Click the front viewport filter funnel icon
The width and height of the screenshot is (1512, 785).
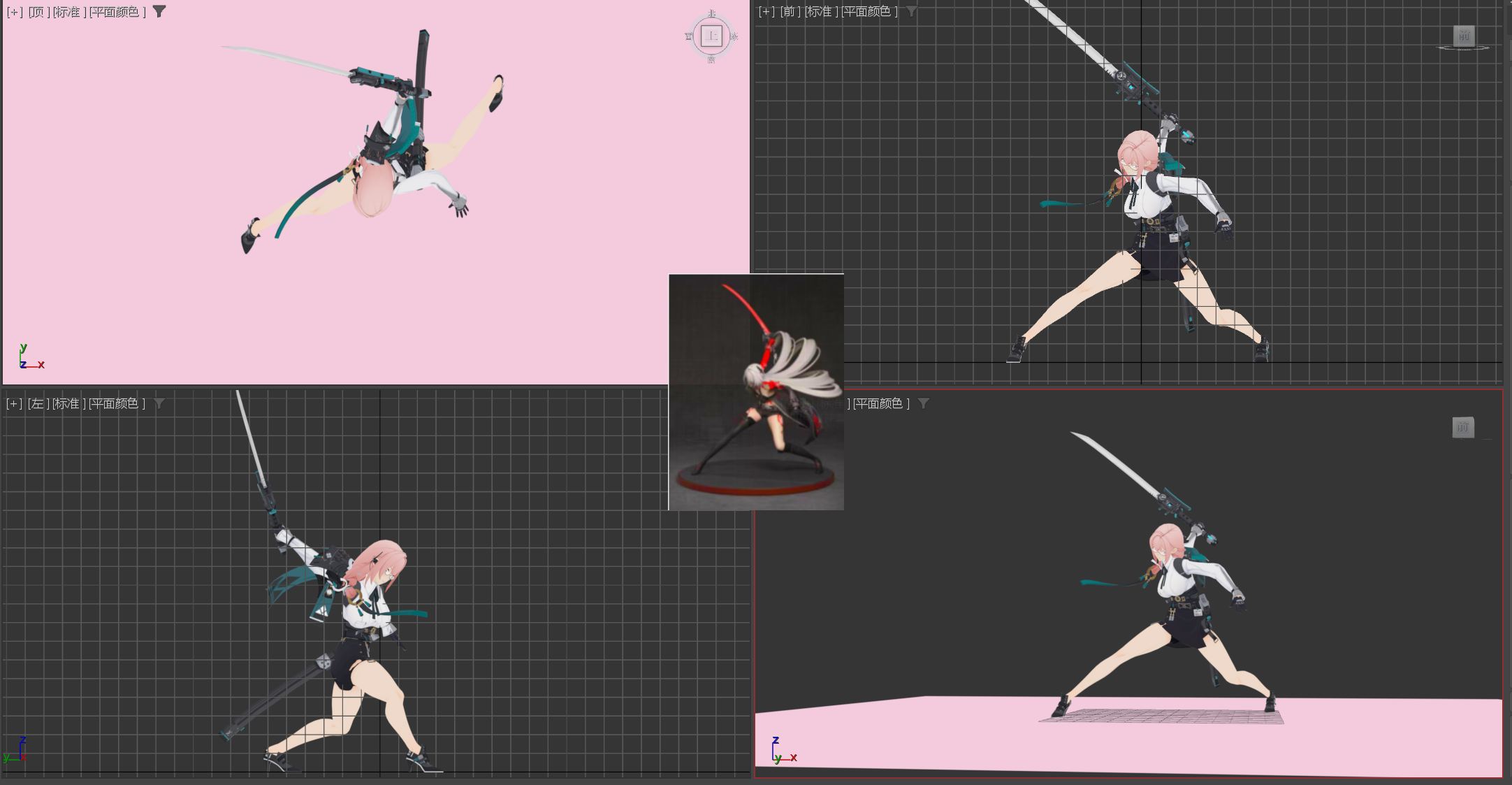[x=911, y=11]
